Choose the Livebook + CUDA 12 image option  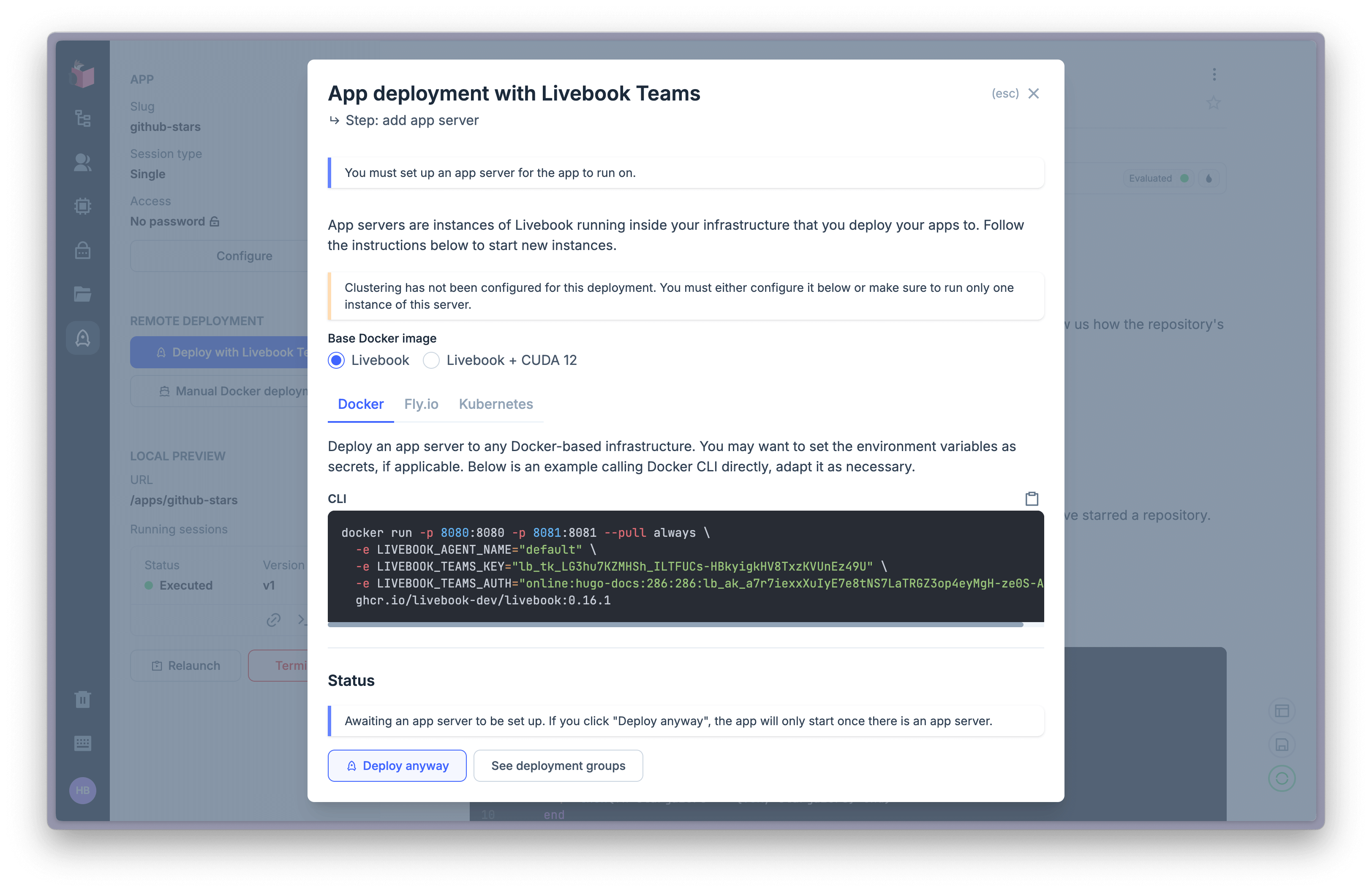coord(430,359)
